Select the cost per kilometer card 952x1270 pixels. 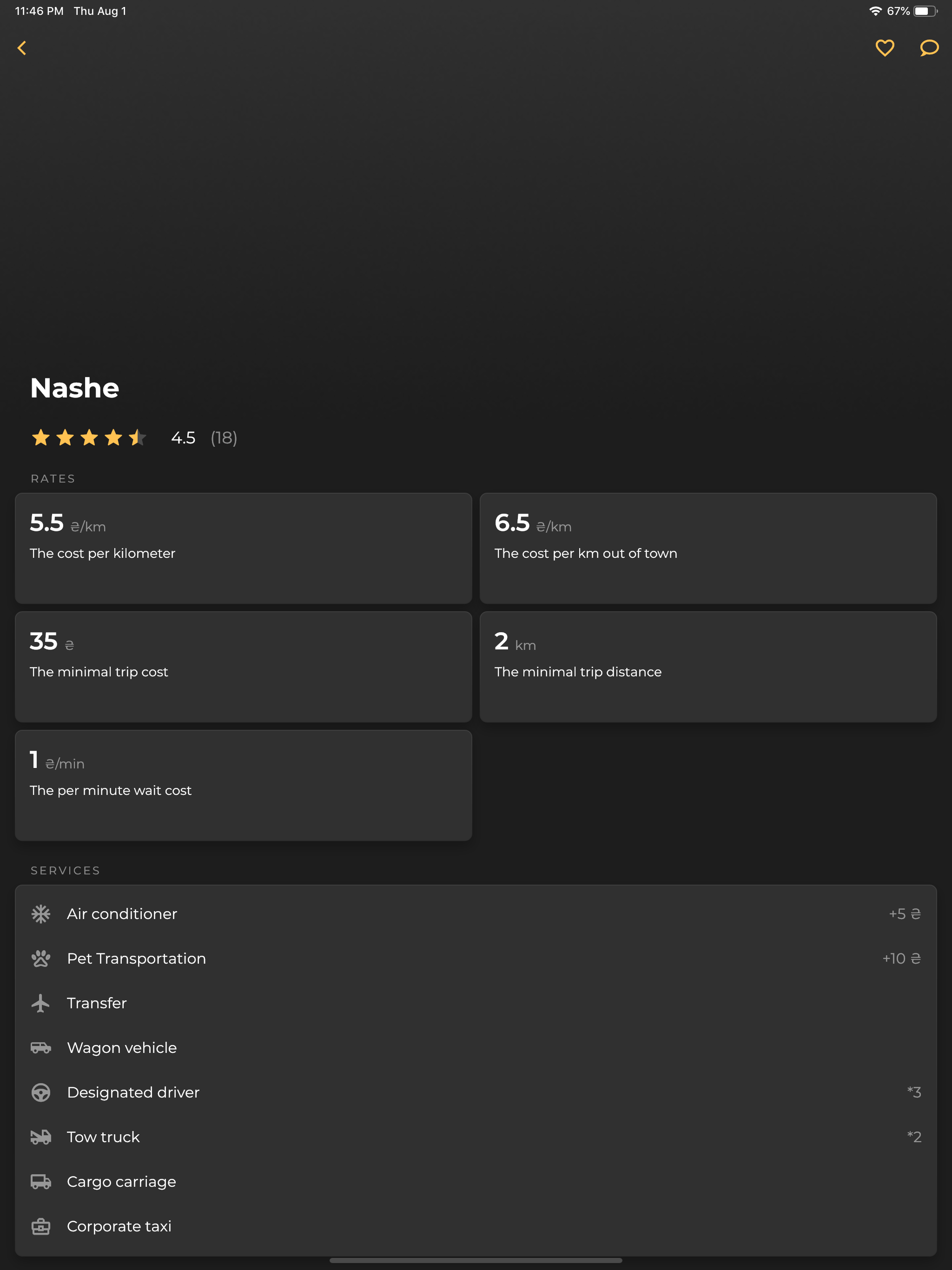pos(244,549)
